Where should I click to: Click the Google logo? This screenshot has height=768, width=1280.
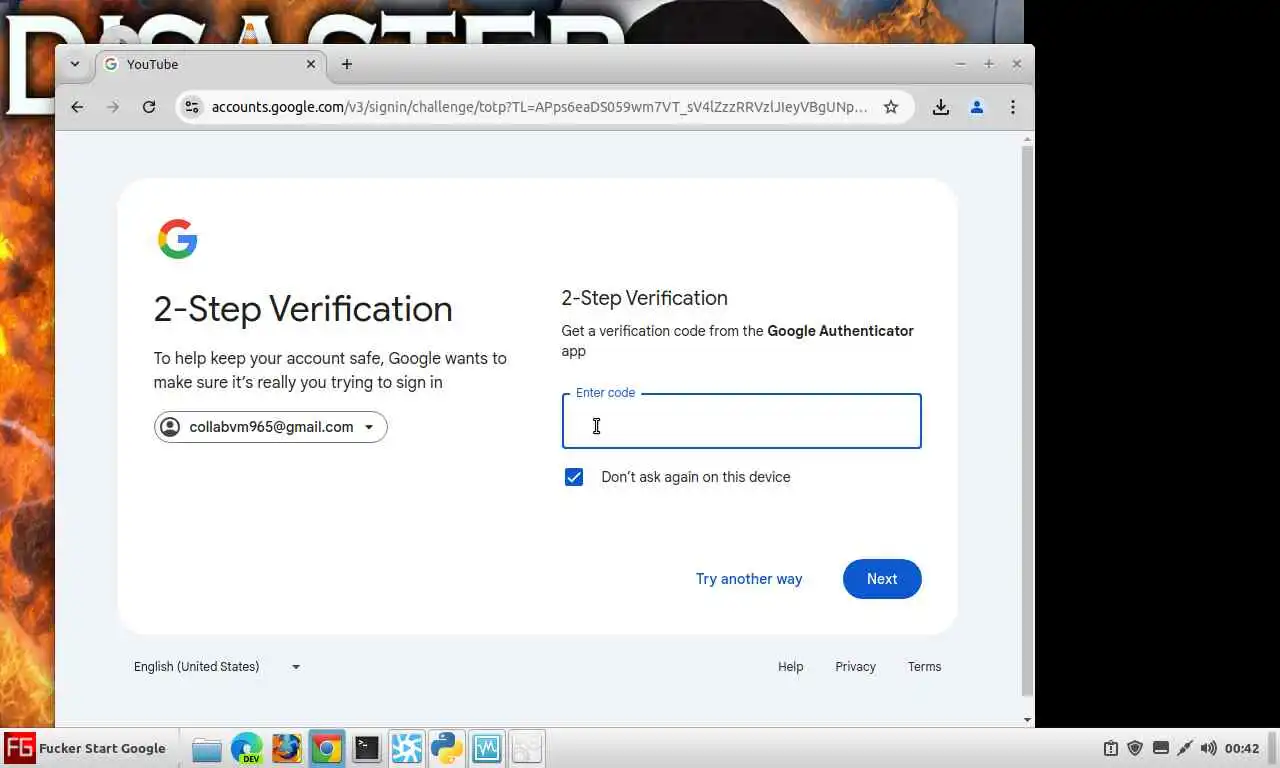pyautogui.click(x=178, y=239)
